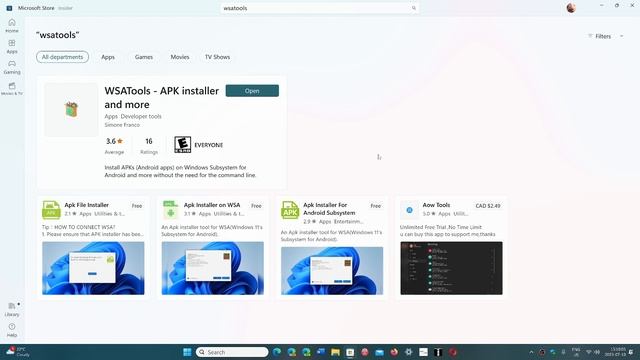The width and height of the screenshot is (640, 360).
Task: Open the Apk File Installer result
Action: coord(93,248)
